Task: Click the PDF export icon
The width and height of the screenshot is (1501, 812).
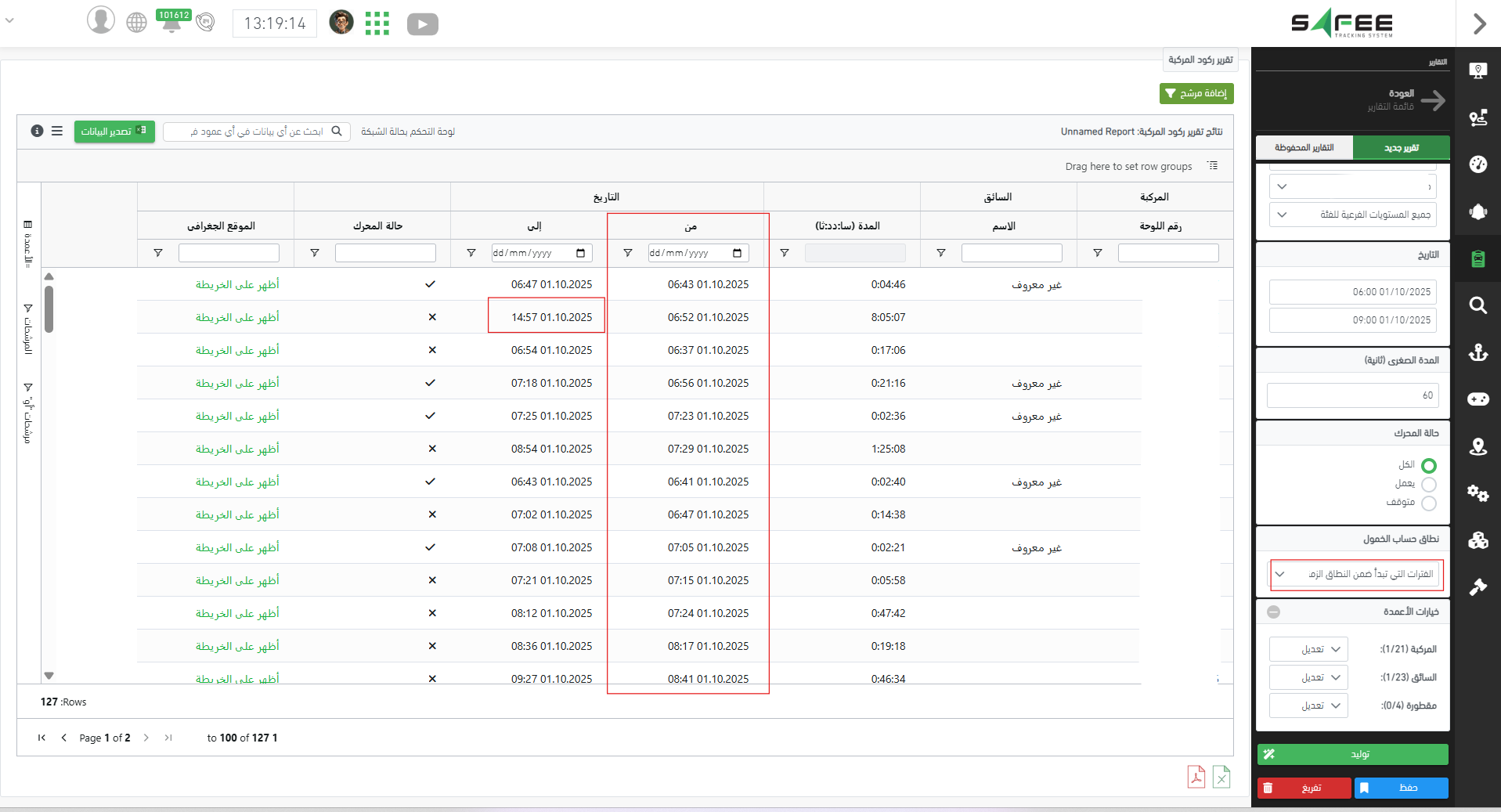Action: click(x=1196, y=776)
